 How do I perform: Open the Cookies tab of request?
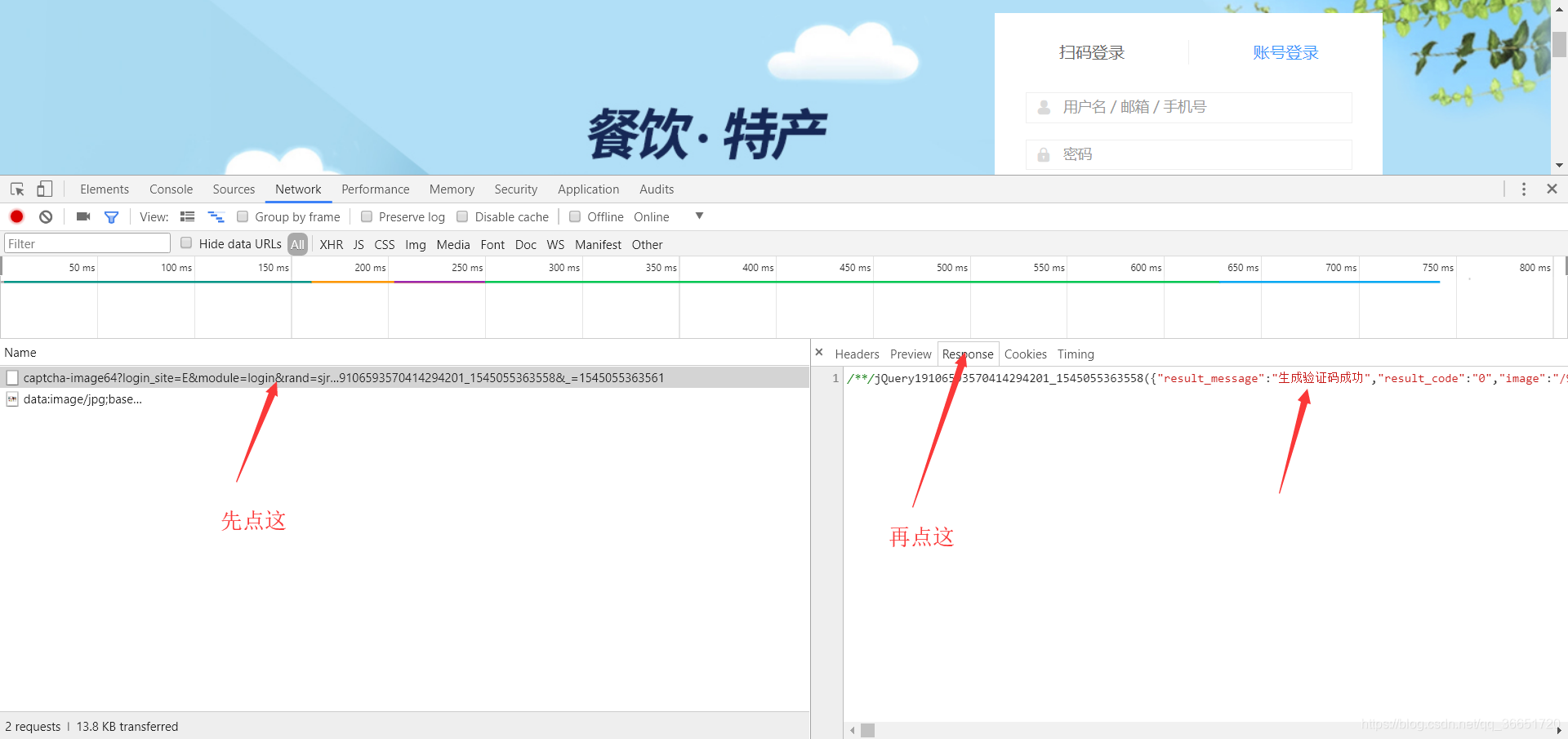(1026, 354)
